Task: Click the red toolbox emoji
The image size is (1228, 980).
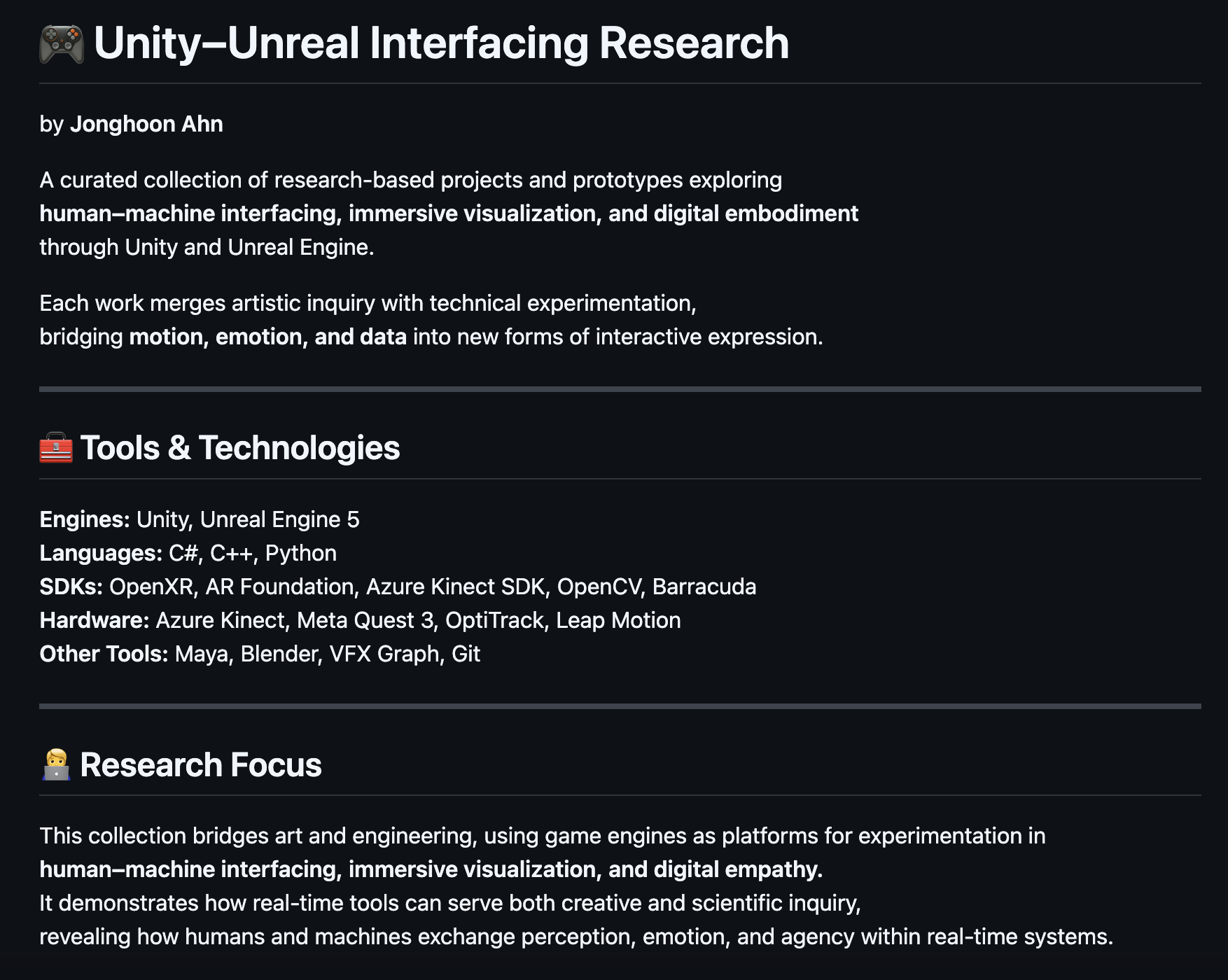Action: tap(56, 448)
